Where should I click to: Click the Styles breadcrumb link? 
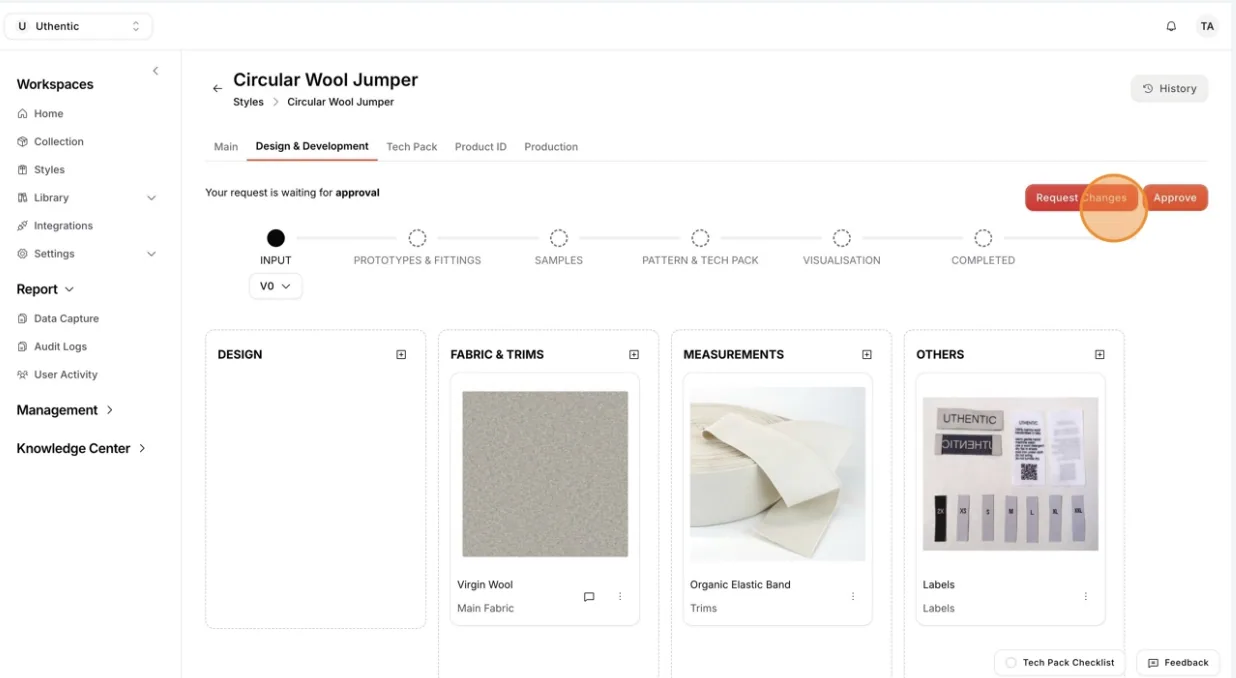(248, 102)
